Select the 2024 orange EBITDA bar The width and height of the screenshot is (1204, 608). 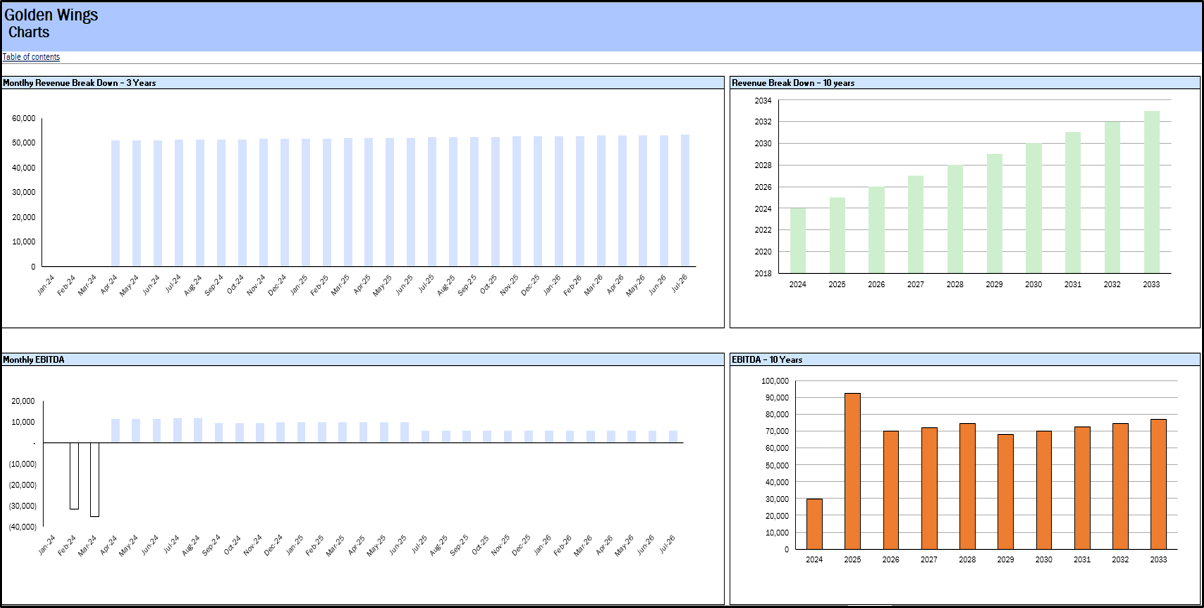[814, 523]
